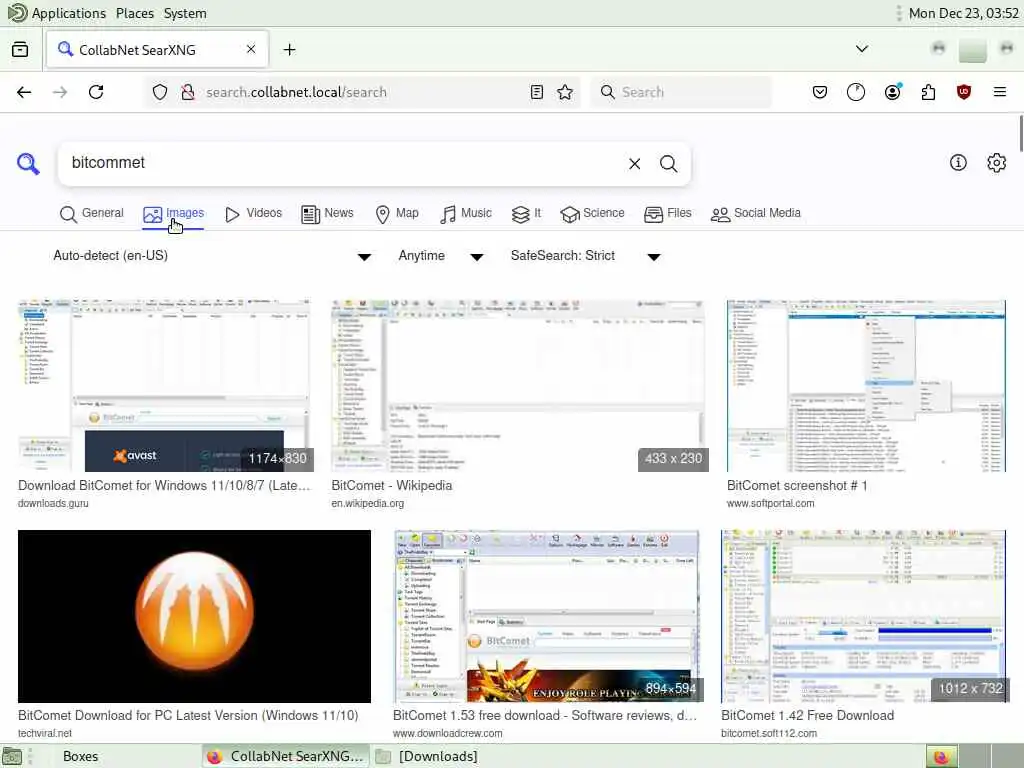The width and height of the screenshot is (1024, 768).
Task: Open the Firefox hamburger menu
Action: pyautogui.click(x=1000, y=92)
